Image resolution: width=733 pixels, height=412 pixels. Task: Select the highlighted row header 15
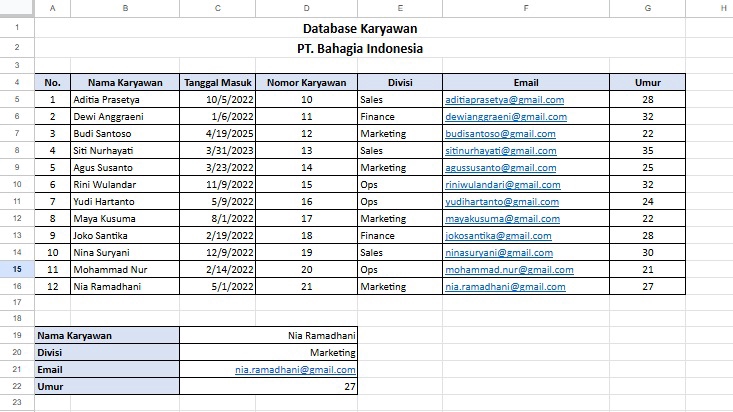pos(17,270)
